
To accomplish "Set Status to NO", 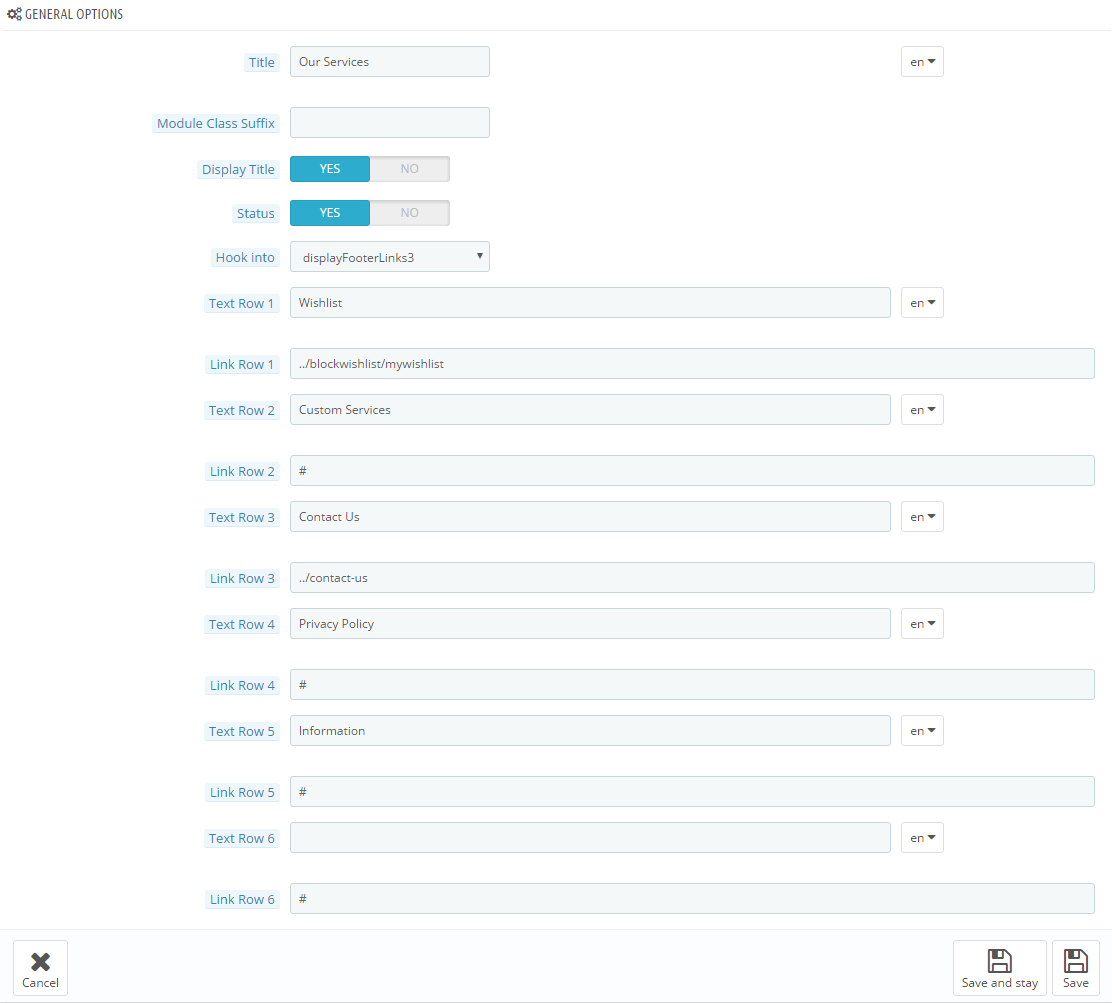I will 409,213.
